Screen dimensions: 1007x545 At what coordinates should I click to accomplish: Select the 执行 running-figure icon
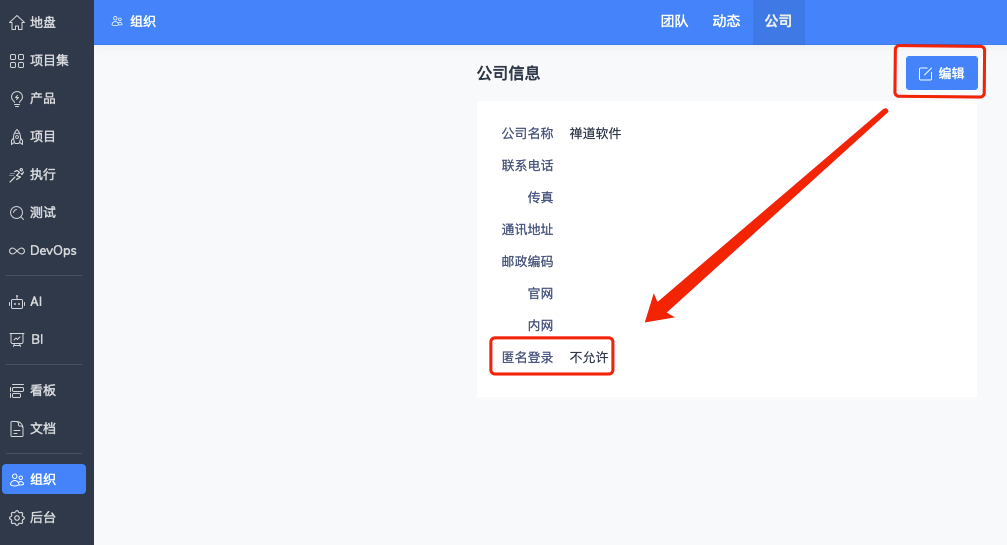[x=17, y=175]
